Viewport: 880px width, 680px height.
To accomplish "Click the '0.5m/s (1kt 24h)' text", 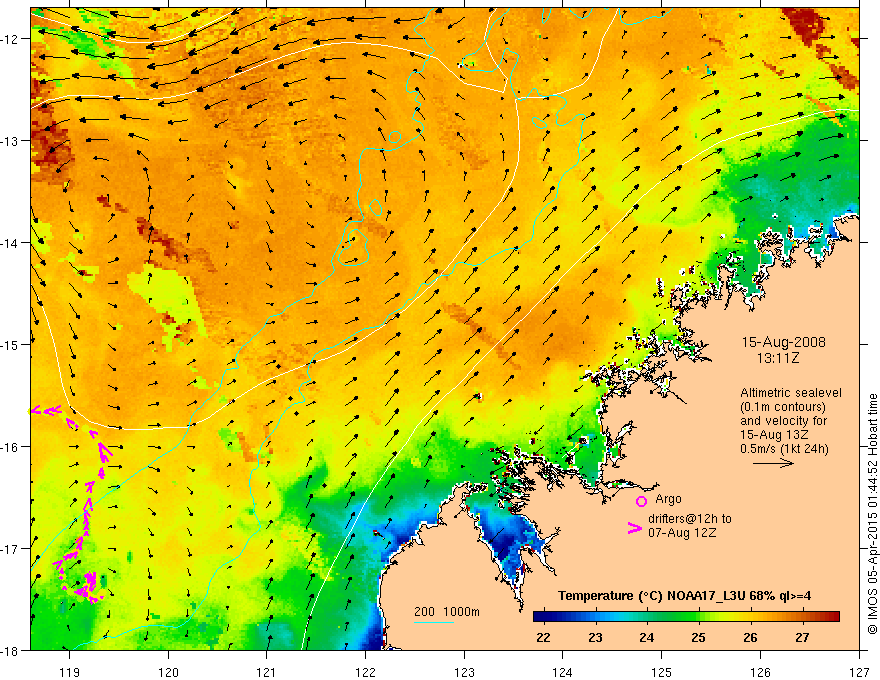I will click(784, 448).
